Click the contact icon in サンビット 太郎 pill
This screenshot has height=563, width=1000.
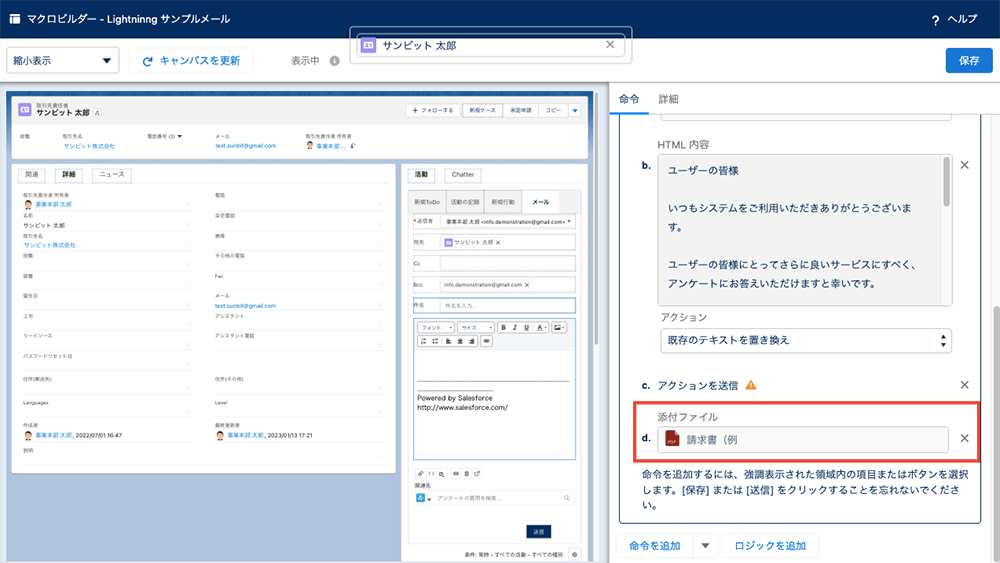pyautogui.click(x=369, y=45)
